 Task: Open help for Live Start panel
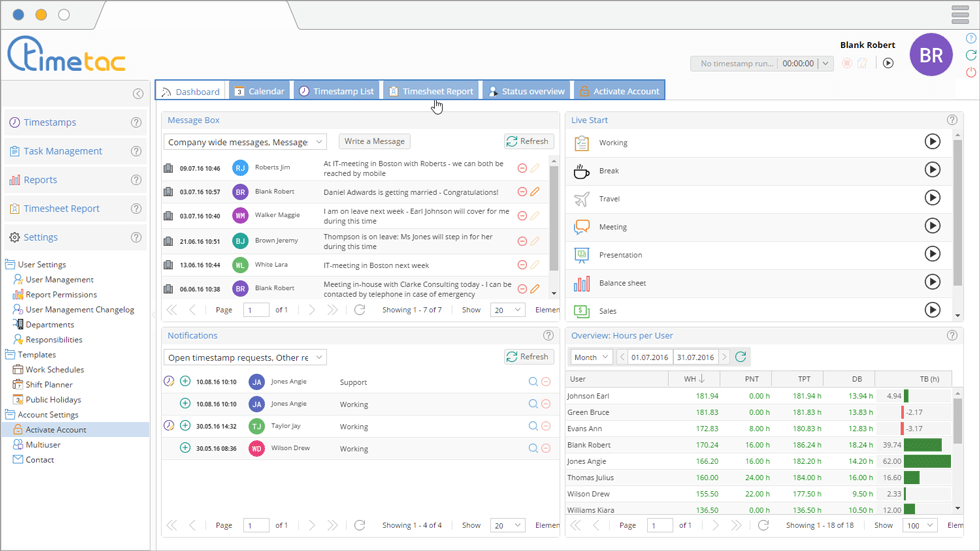pyautogui.click(x=952, y=120)
